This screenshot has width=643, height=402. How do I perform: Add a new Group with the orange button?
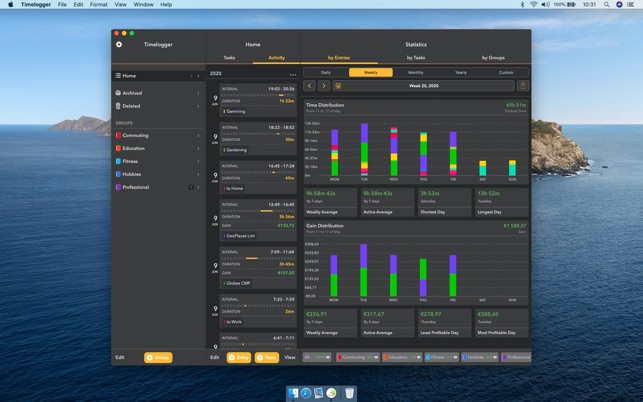point(158,357)
